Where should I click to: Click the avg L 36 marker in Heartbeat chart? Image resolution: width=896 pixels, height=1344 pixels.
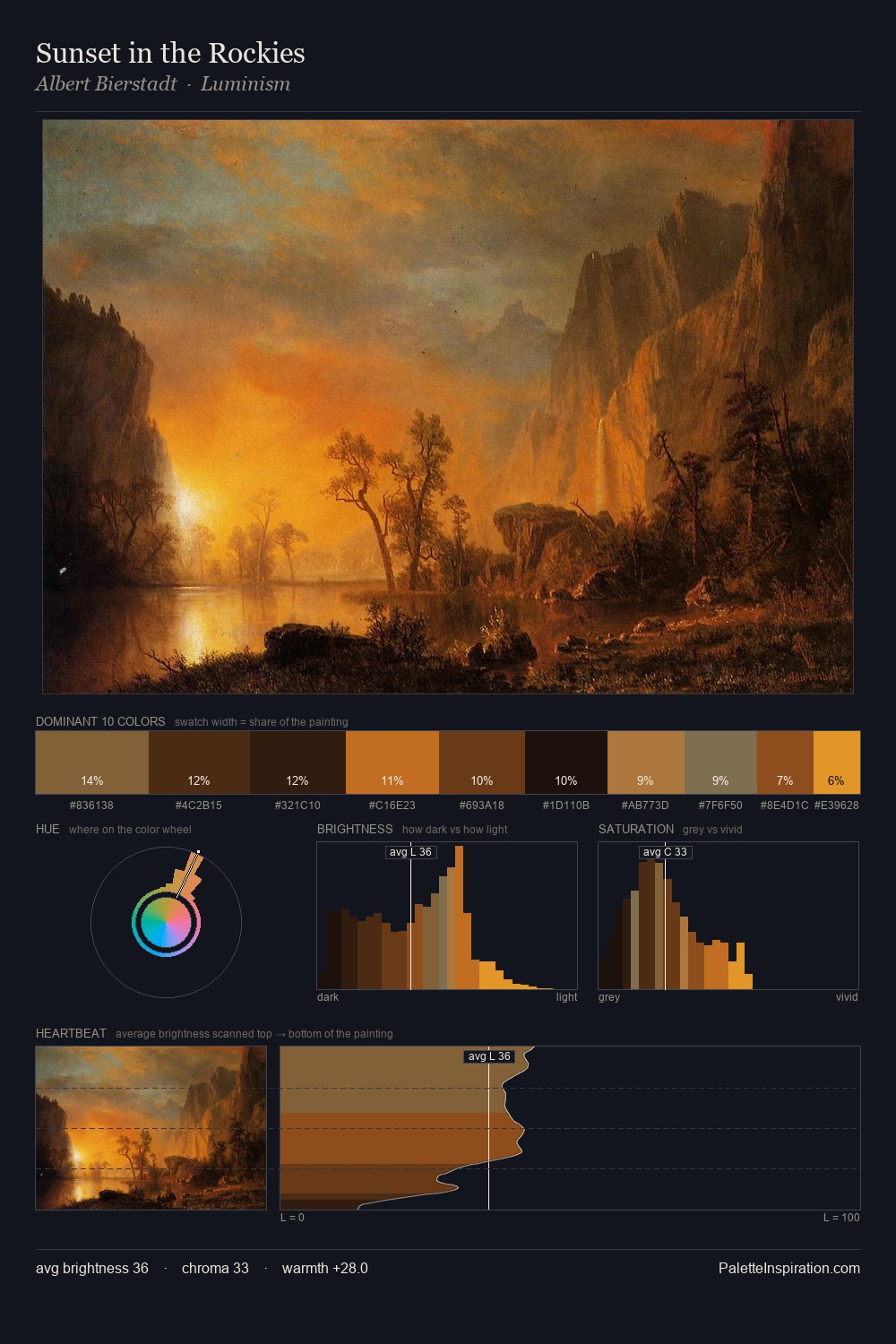pyautogui.click(x=489, y=1056)
